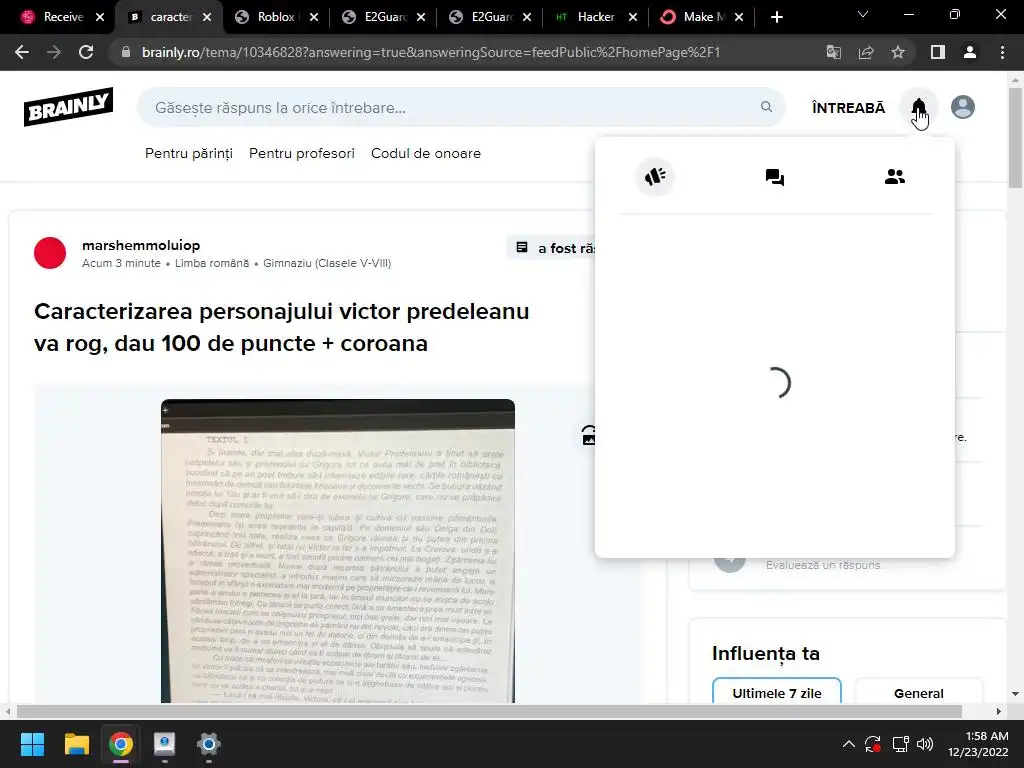
Task: Click the network icon in system tray
Action: (x=901, y=744)
